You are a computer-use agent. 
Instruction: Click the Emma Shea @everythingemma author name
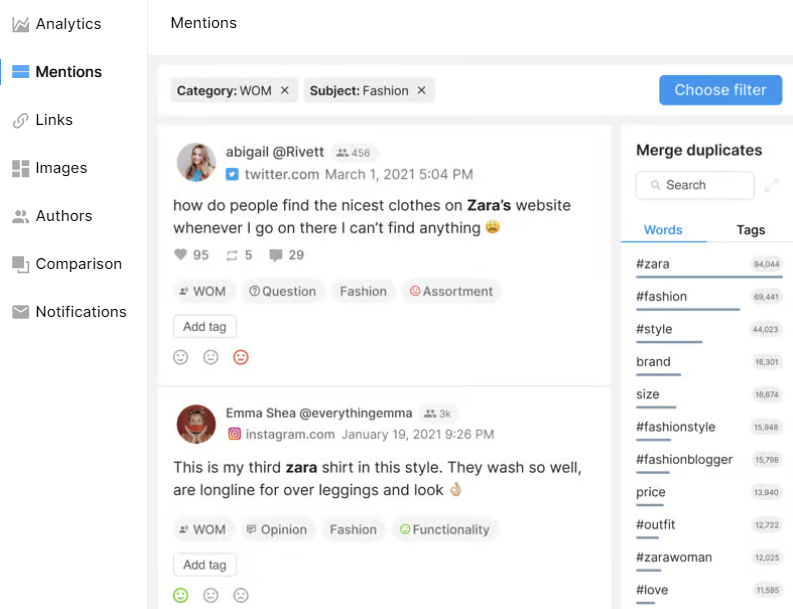click(x=319, y=413)
